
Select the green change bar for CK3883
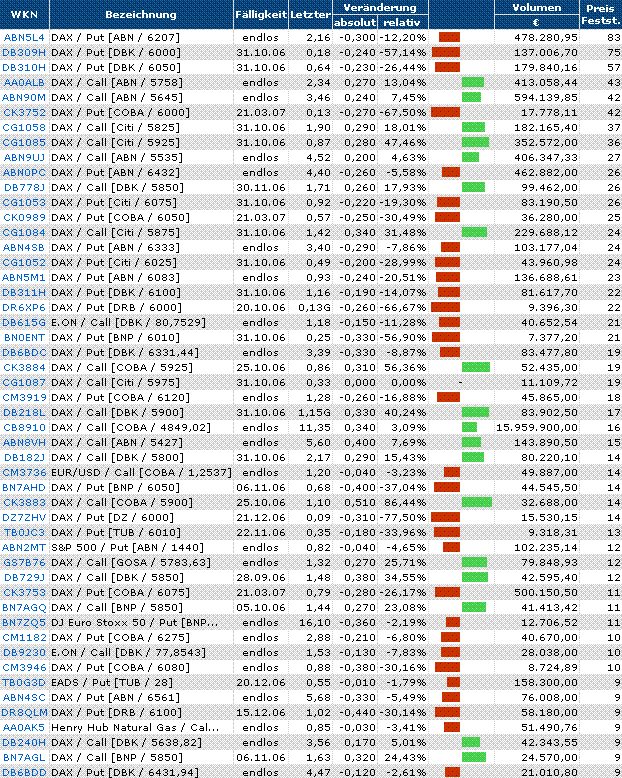[477, 503]
